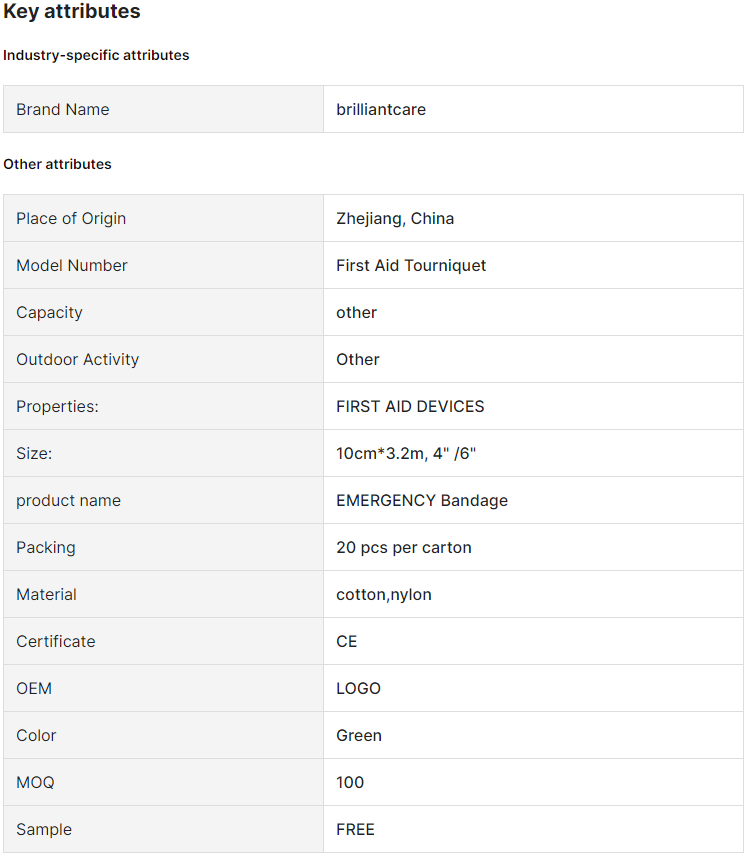Select the Industry-specific attributes subheading
The image size is (748, 854).
[96, 55]
